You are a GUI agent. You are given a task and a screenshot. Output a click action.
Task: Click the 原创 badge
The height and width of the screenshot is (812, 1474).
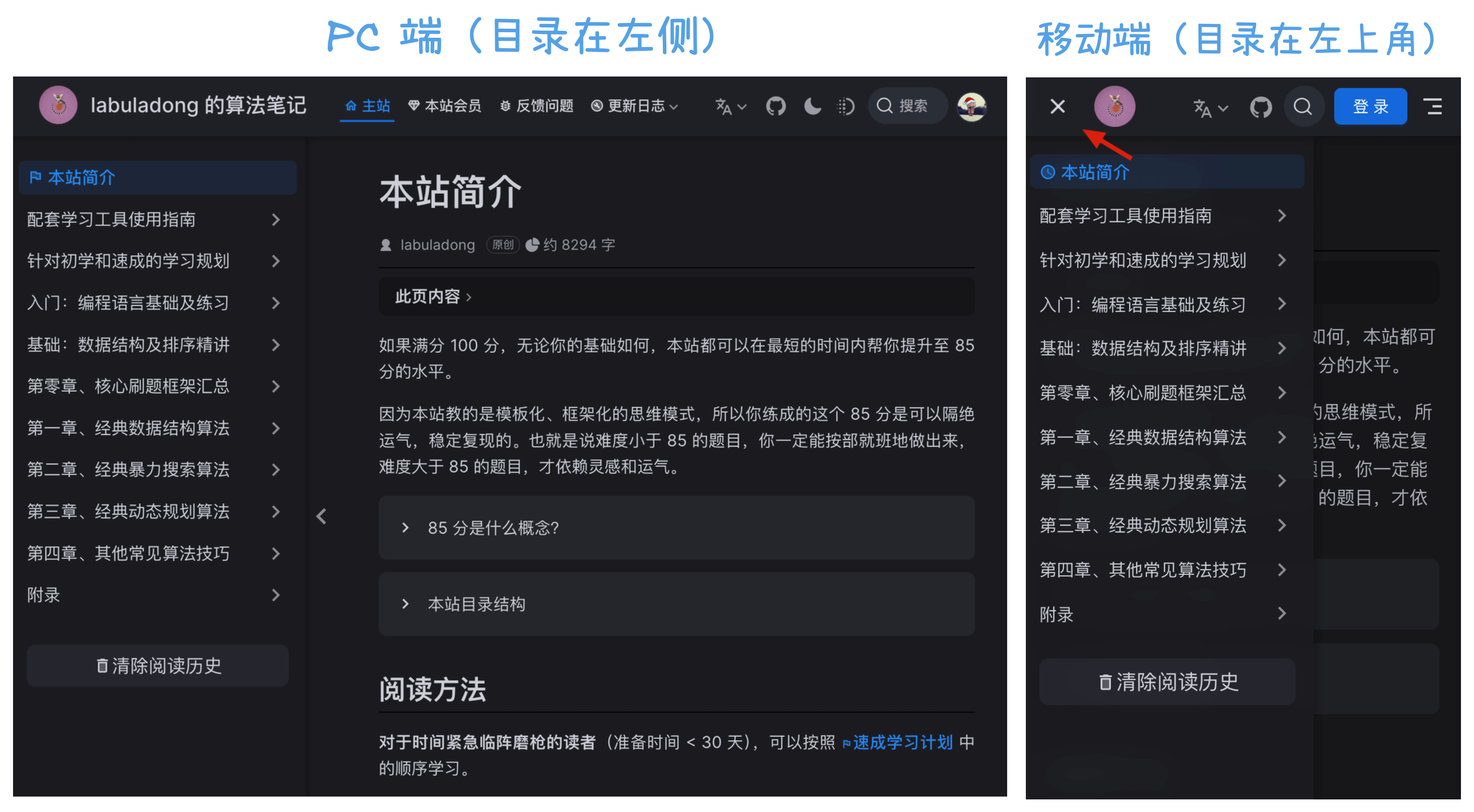(x=503, y=246)
